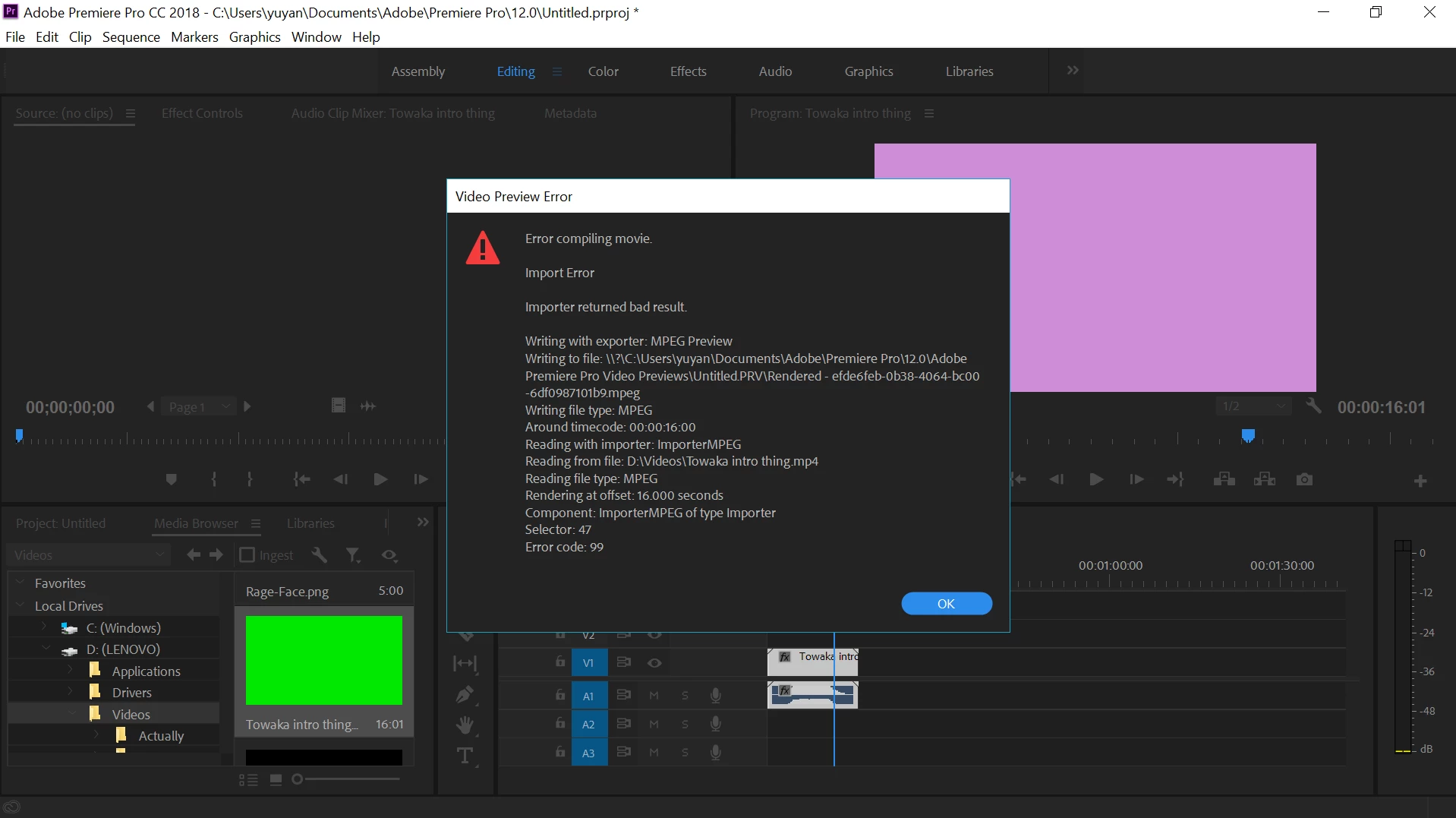Open Media Browser ingest settings wrench

coord(320,555)
